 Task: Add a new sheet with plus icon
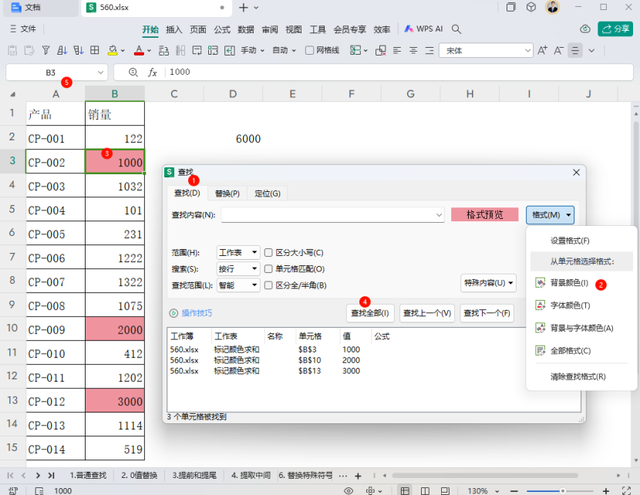(x=358, y=476)
